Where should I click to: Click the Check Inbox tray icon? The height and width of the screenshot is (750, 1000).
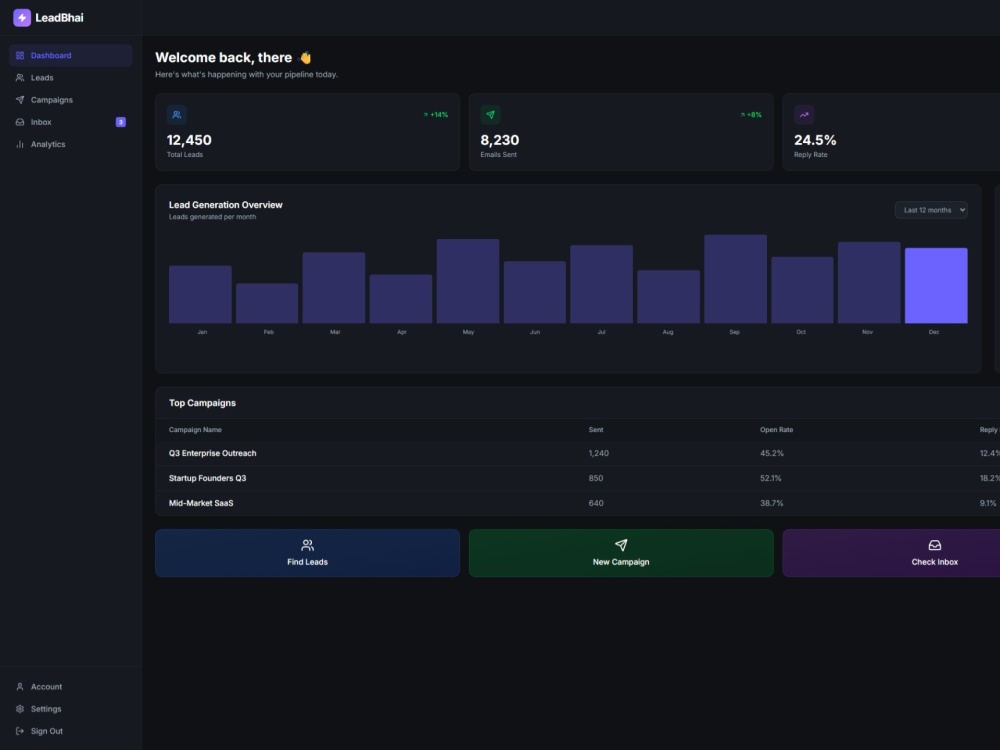click(x=935, y=545)
